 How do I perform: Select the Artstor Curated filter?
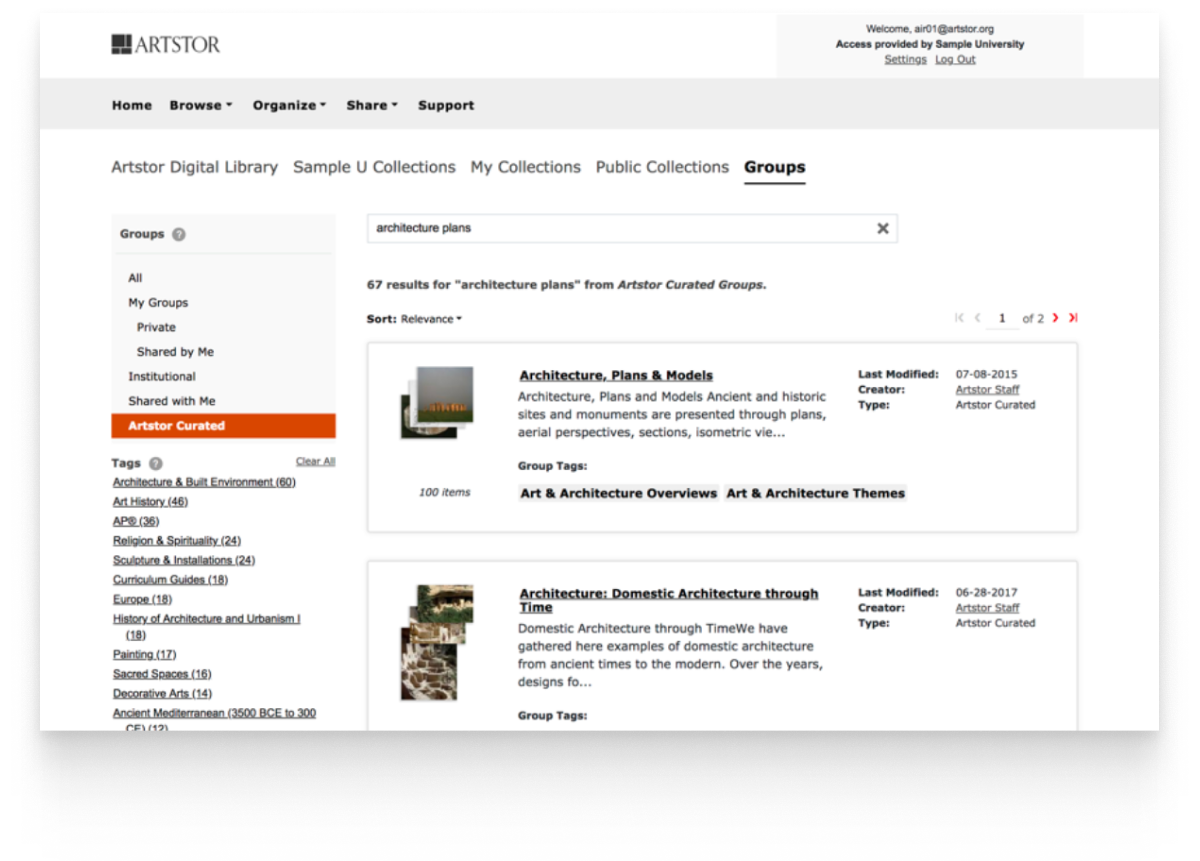point(223,426)
